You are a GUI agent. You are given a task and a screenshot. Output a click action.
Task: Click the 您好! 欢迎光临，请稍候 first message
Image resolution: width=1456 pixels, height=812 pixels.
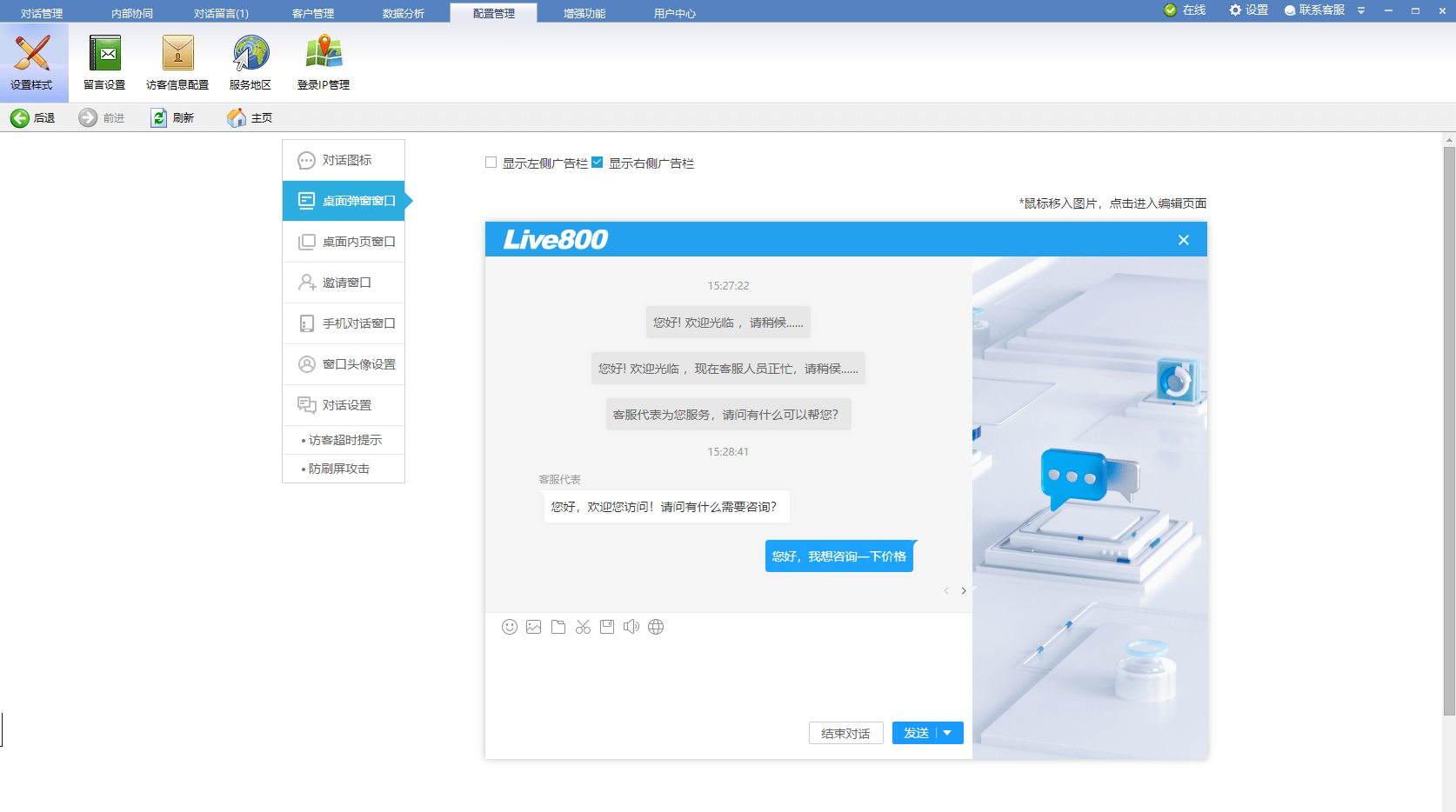pos(728,323)
